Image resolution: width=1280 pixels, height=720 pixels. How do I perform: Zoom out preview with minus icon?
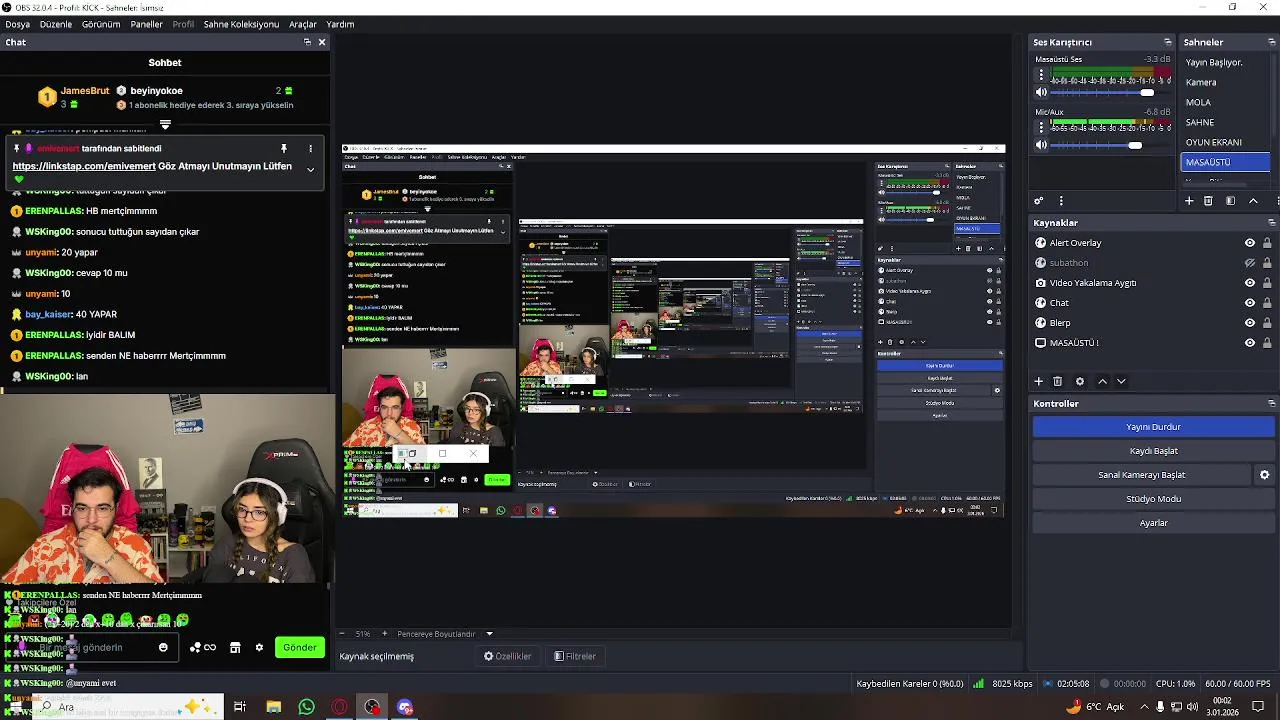pyautogui.click(x=342, y=634)
